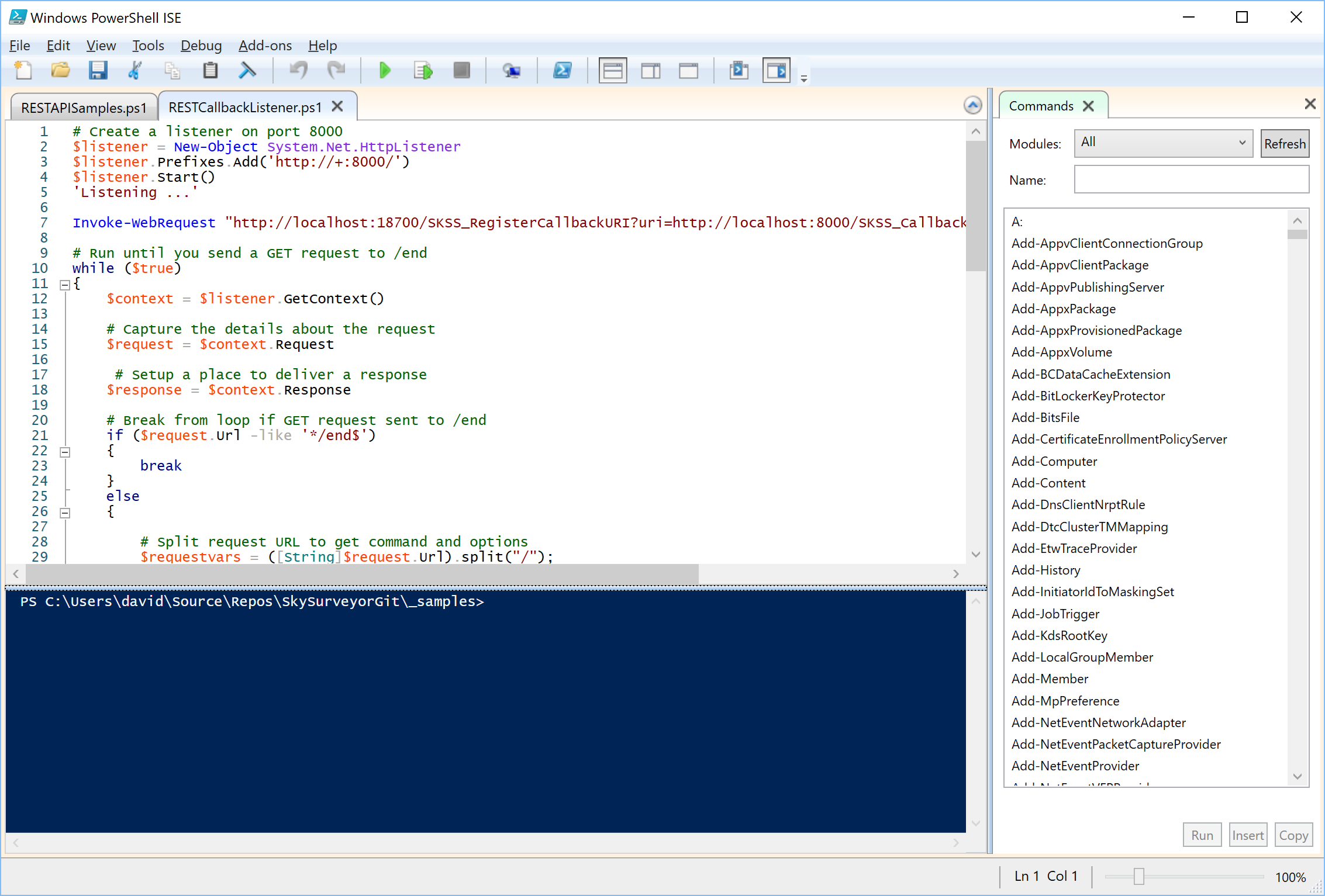Viewport: 1325px width, 896px height.
Task: Copy selection with the toolbar copy icon
Action: click(172, 71)
